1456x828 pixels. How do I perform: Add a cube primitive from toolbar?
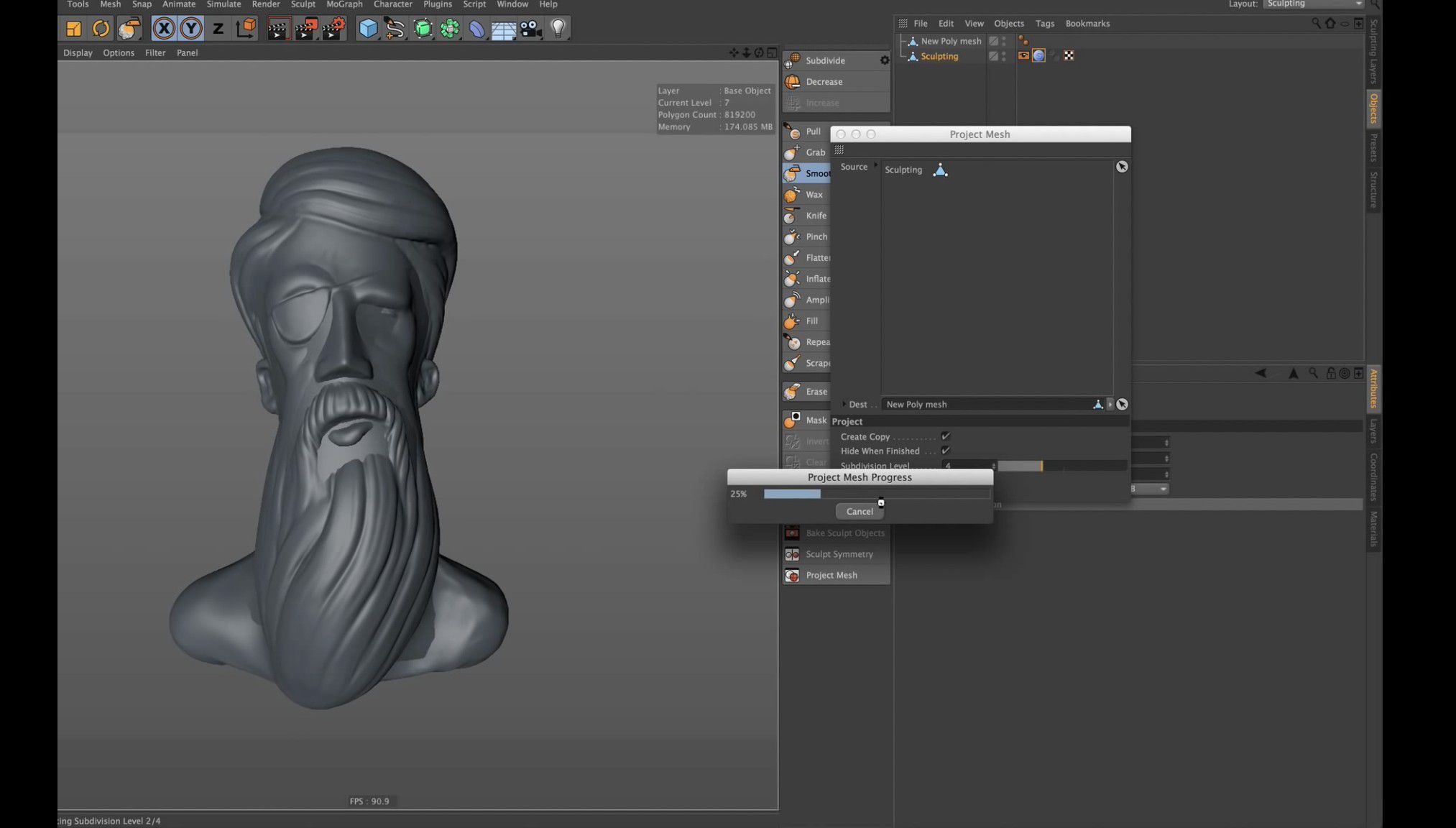[368, 29]
